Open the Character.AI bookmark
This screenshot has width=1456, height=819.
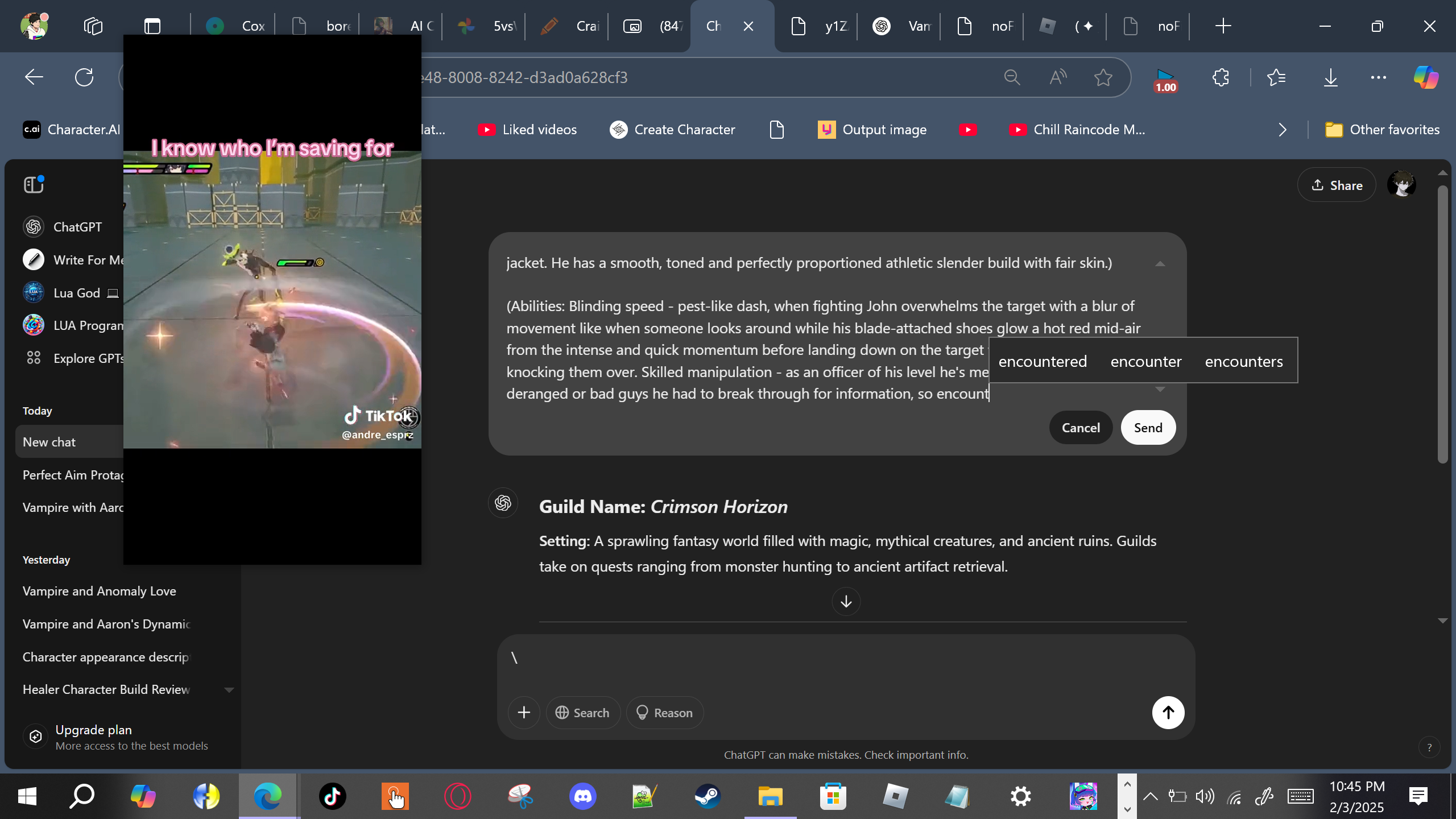(72, 130)
